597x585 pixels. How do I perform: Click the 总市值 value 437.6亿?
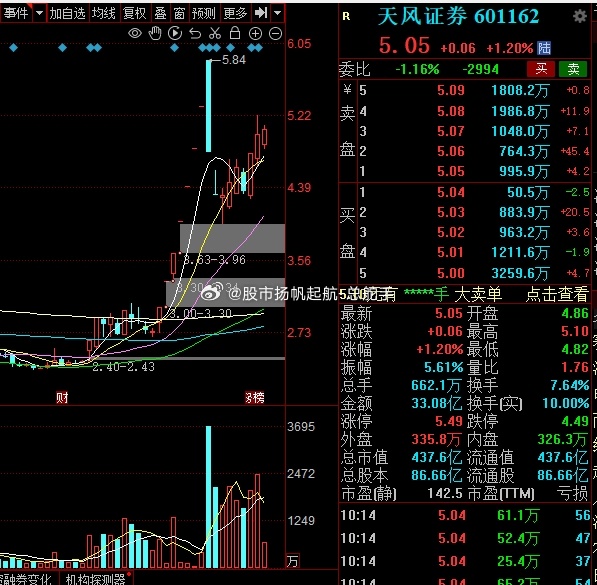[437, 457]
